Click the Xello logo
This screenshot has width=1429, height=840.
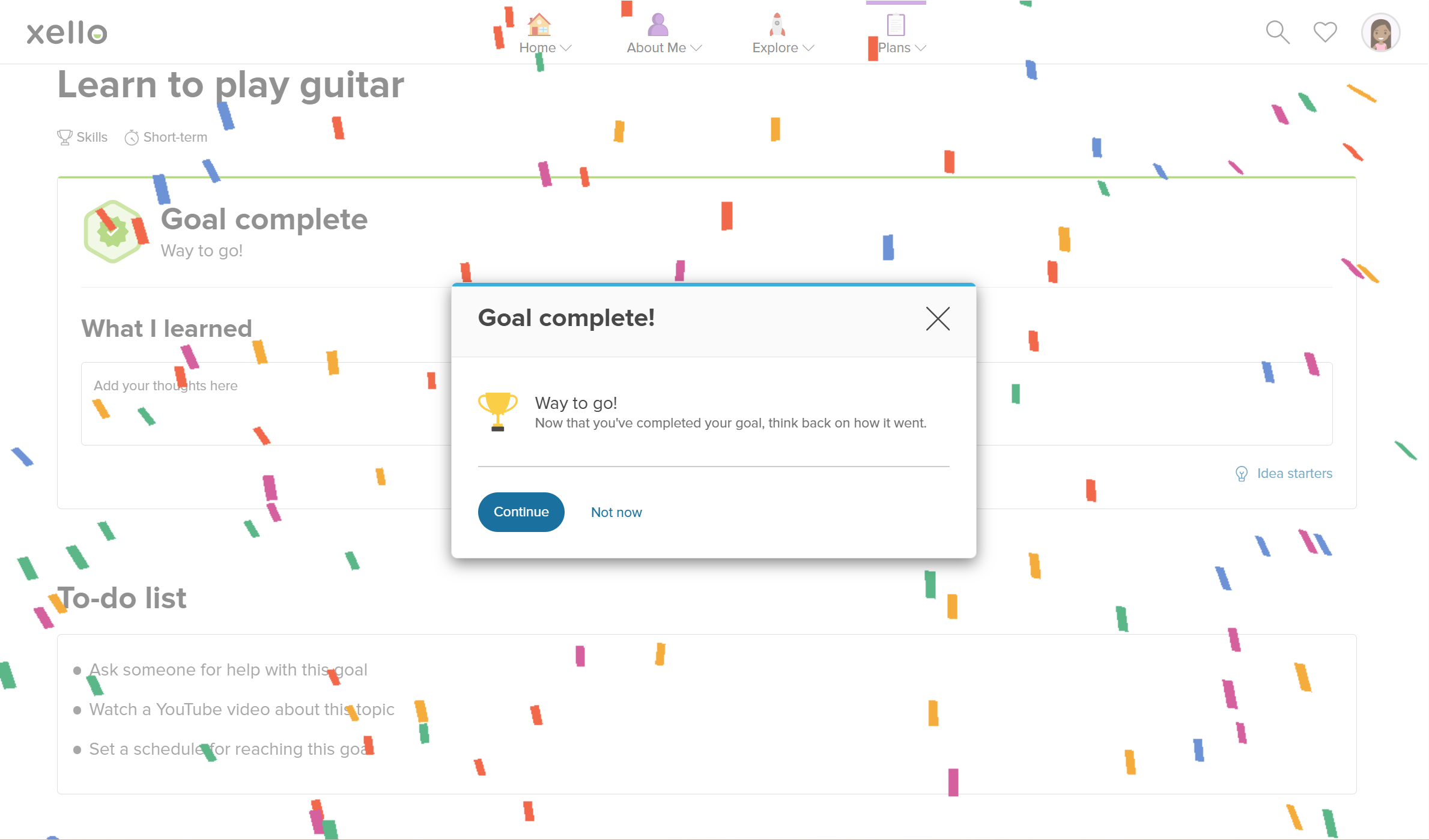pyautogui.click(x=67, y=33)
